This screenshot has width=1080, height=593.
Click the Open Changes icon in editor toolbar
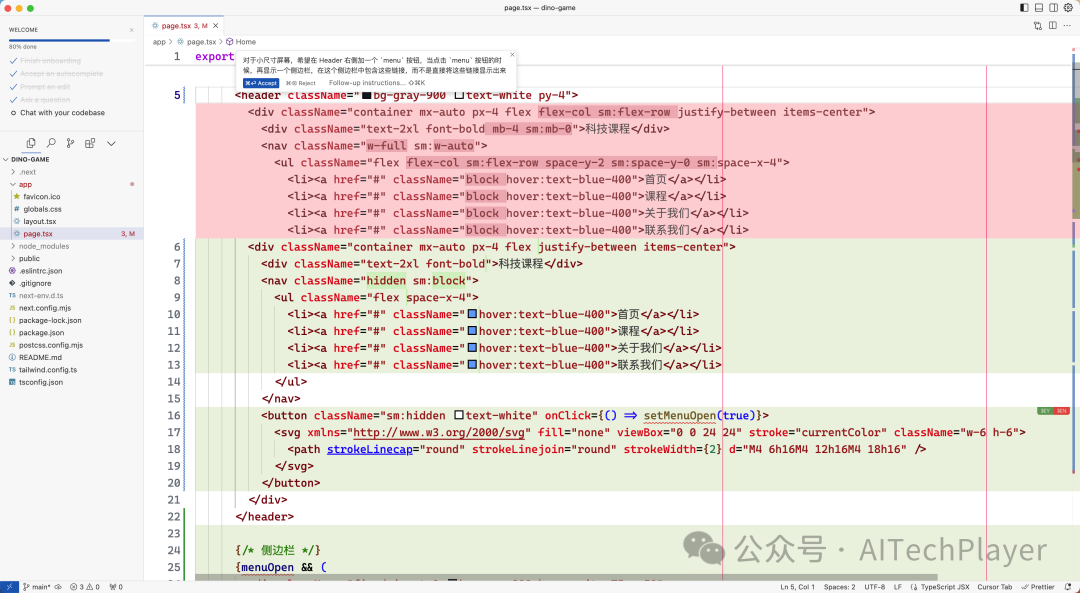(x=1038, y=25)
